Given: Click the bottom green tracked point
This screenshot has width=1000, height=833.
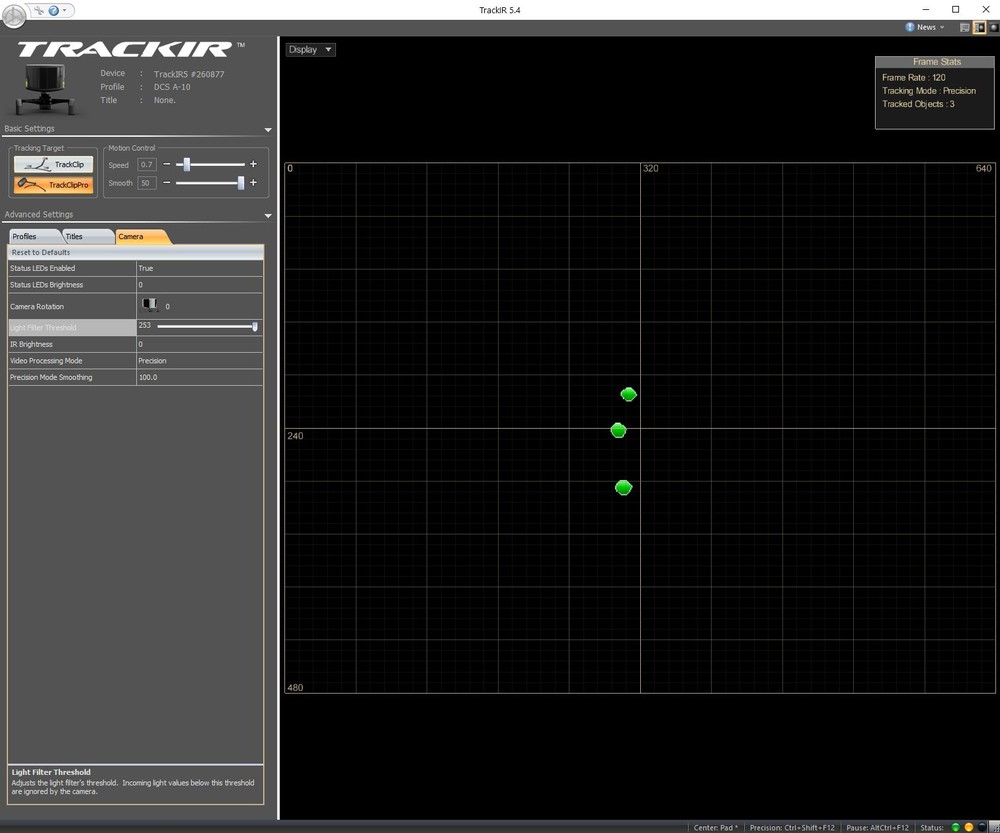Looking at the screenshot, I should point(623,488).
